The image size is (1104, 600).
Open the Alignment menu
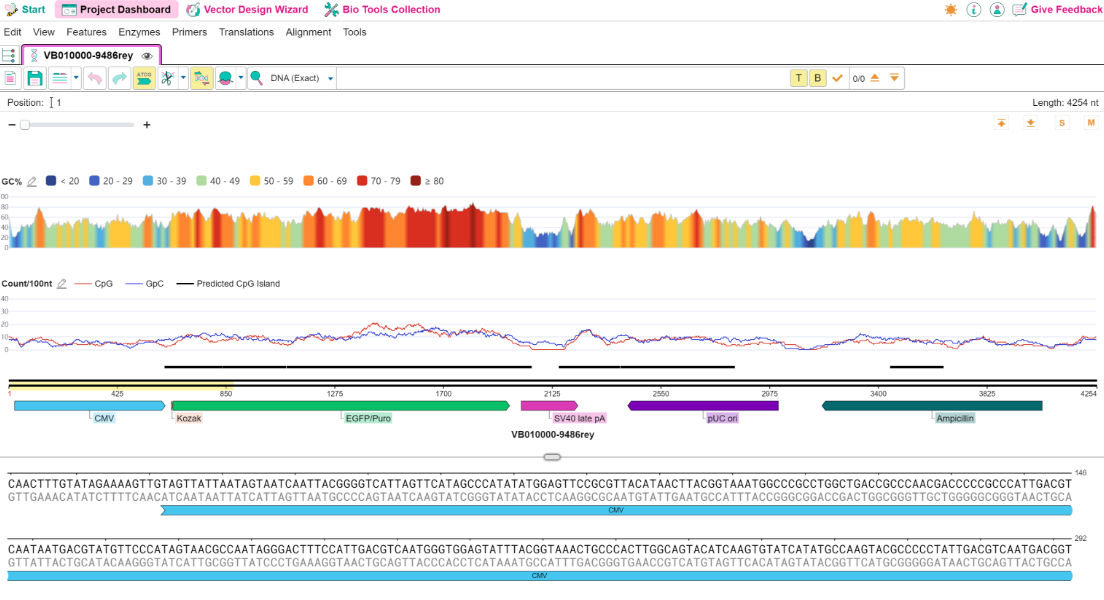[x=308, y=32]
